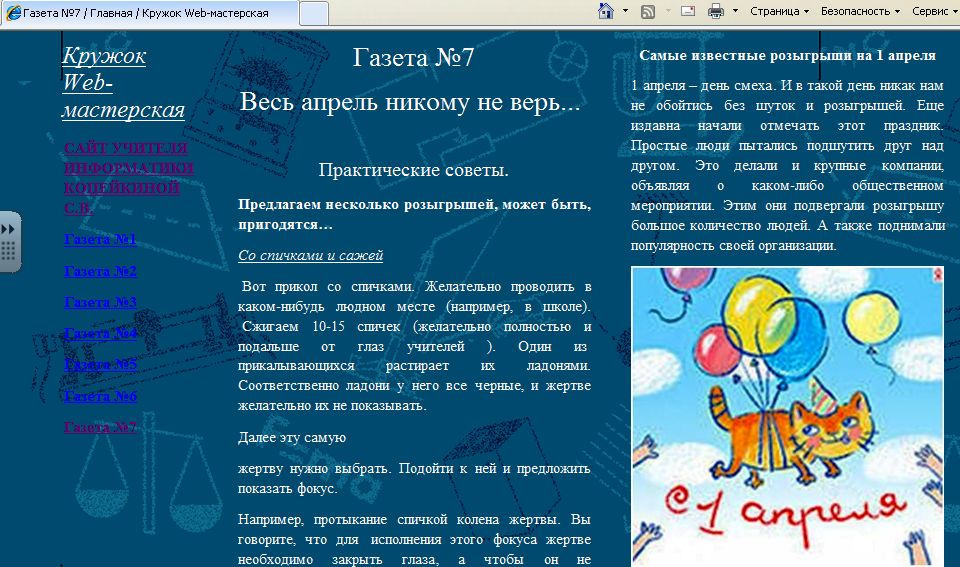Viewport: 960px width, 567px height.
Task: Open the dropdown arrow next to the Print icon
Action: click(735, 12)
